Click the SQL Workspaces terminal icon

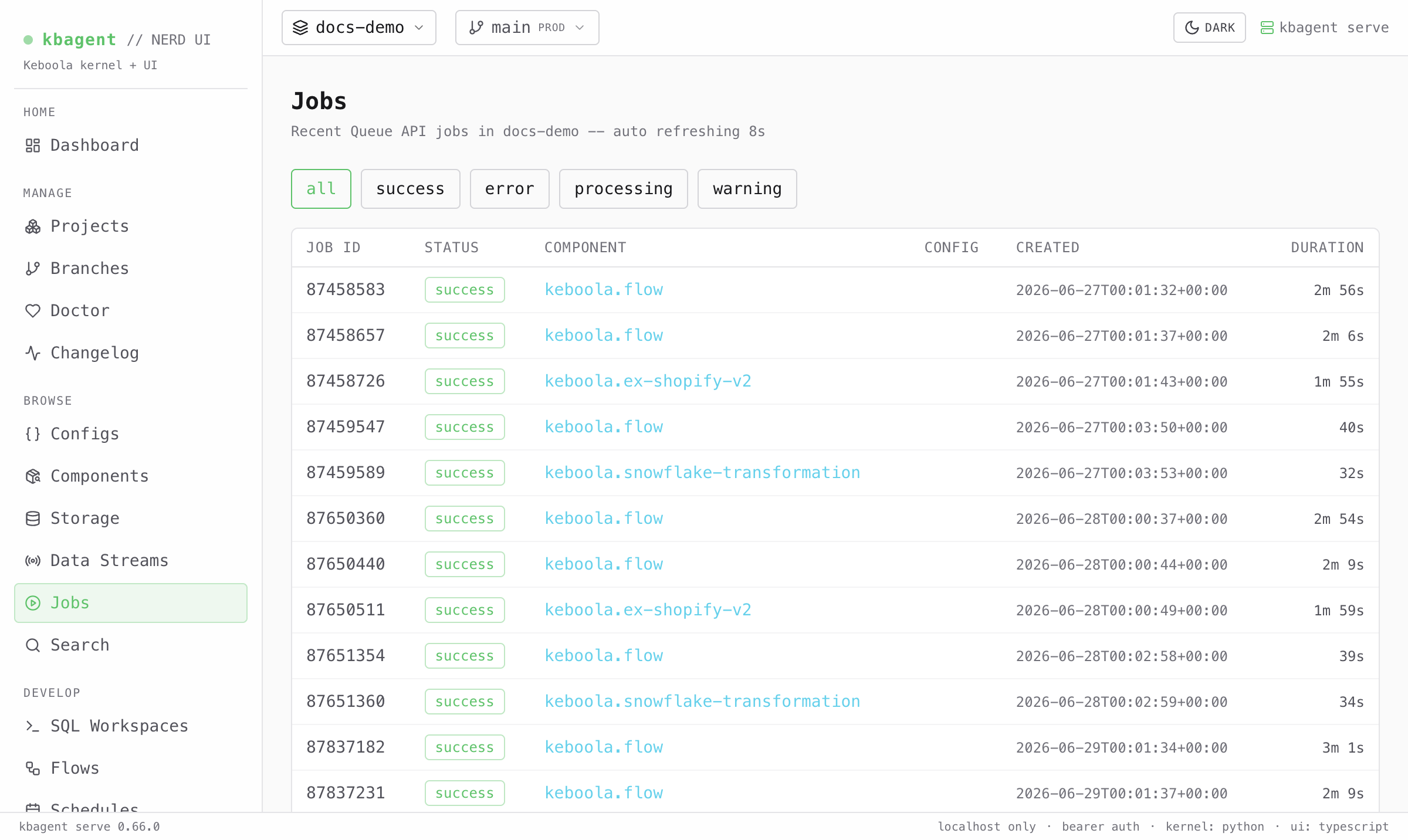click(33, 726)
